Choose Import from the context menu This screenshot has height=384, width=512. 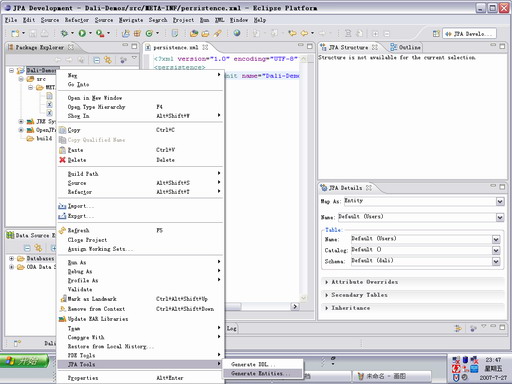click(140, 206)
